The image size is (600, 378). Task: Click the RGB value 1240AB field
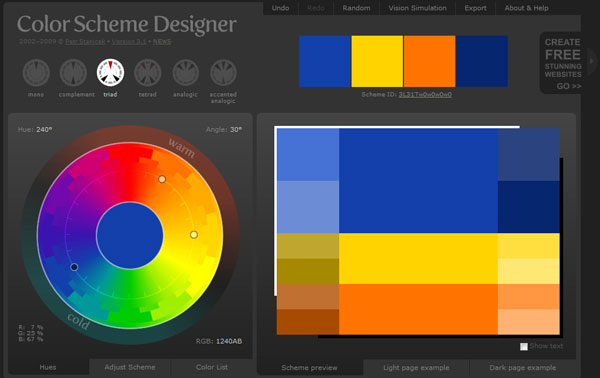pos(229,341)
